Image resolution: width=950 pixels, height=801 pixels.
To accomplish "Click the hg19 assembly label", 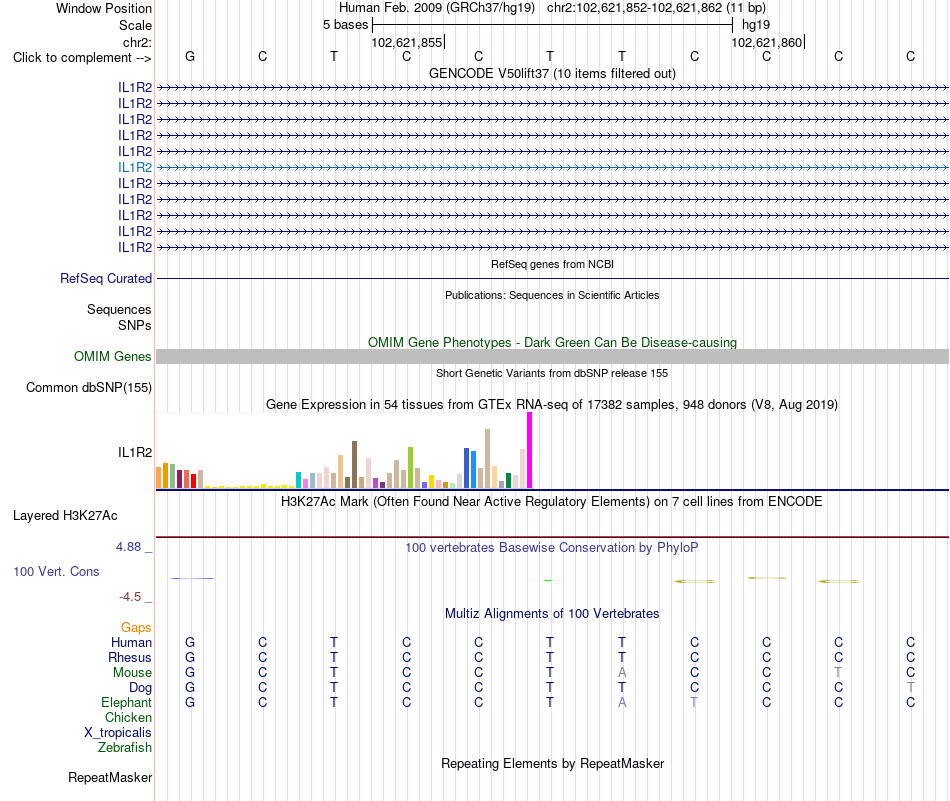I will (756, 25).
